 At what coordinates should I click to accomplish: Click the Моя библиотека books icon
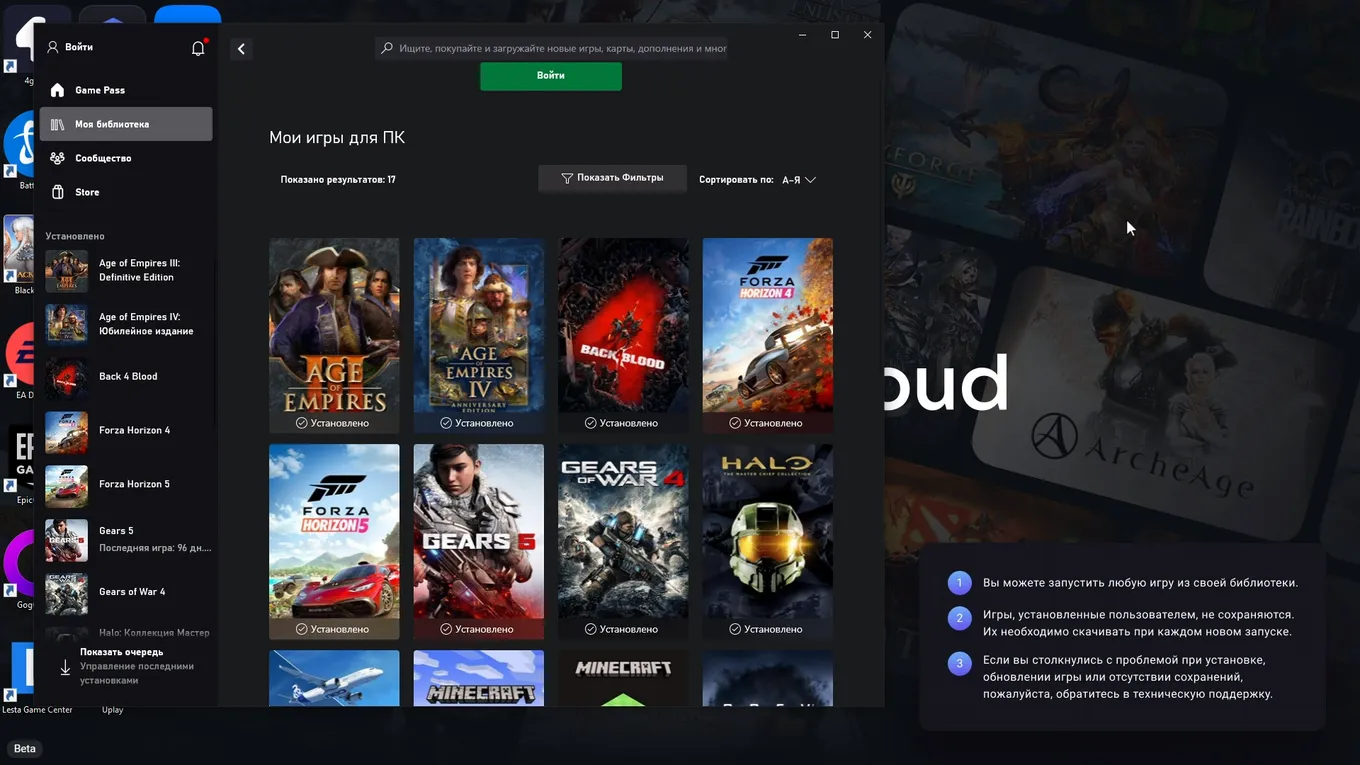pos(57,124)
